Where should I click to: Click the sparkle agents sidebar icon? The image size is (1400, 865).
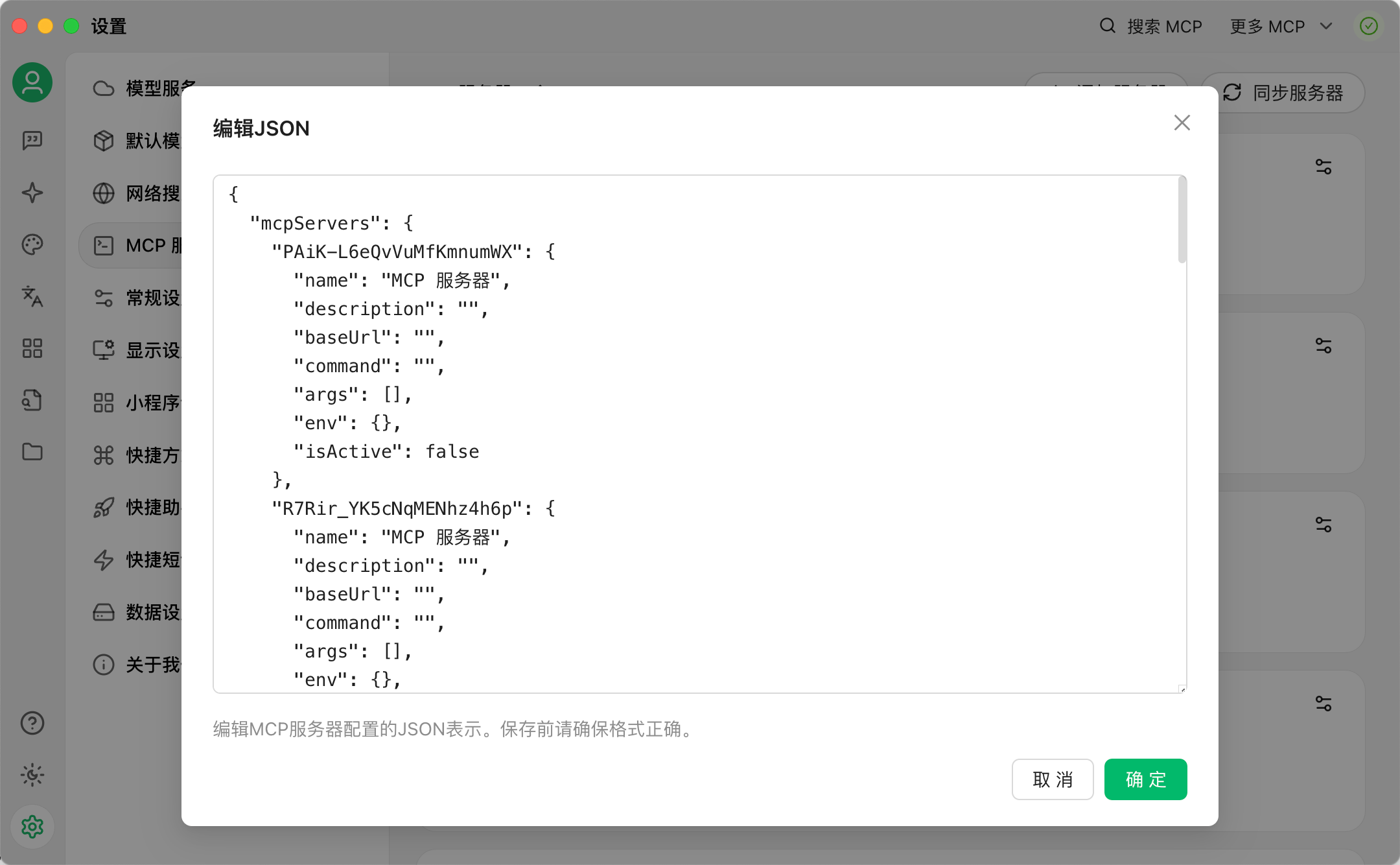pos(32,193)
